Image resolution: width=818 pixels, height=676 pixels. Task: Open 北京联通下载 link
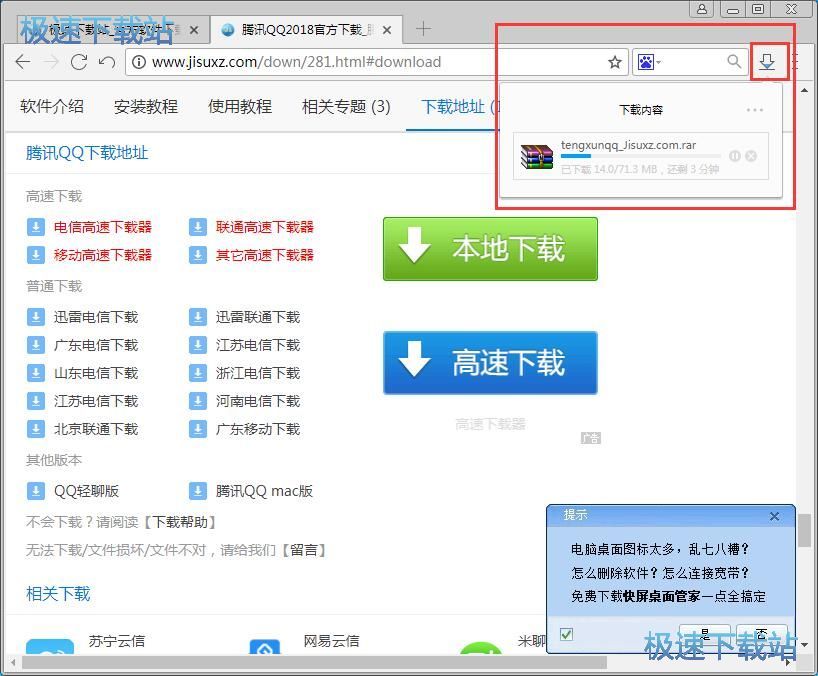[x=95, y=429]
